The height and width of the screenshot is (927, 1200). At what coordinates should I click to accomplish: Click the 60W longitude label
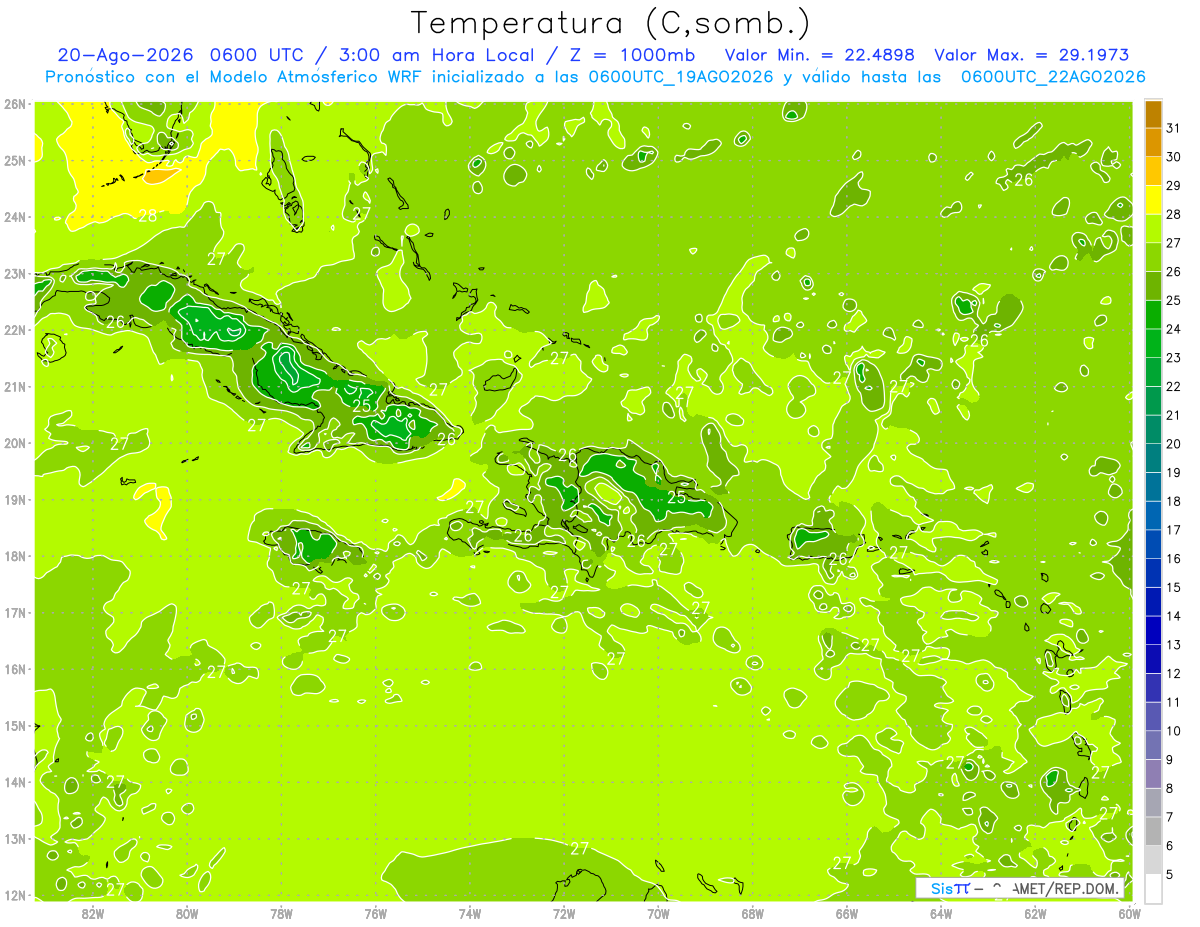point(1129,912)
